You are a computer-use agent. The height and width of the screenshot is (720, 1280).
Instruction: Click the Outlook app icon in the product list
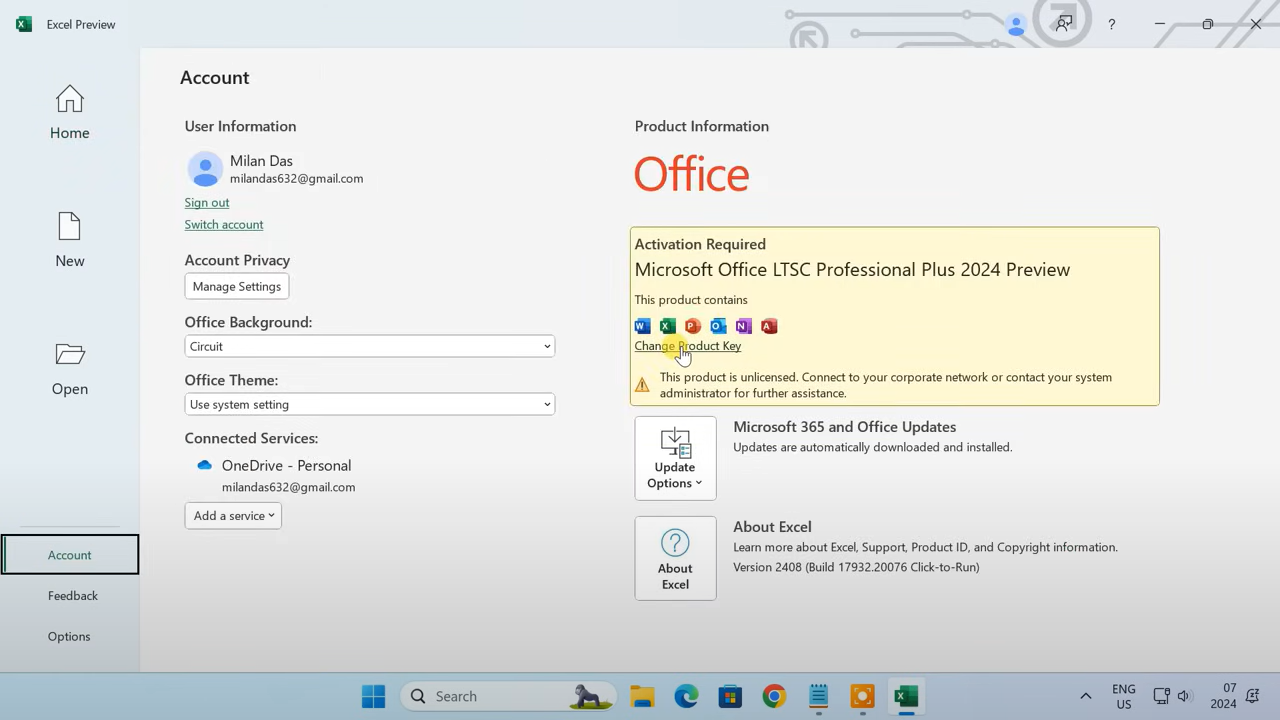(x=718, y=326)
